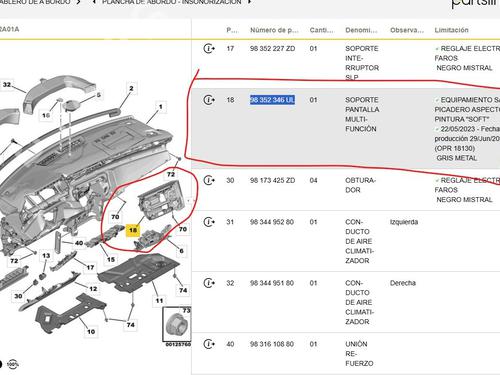
Task: Click the SOPORTE PANTALLA MULTI-FUNCIÓN description
Action: [x=362, y=114]
